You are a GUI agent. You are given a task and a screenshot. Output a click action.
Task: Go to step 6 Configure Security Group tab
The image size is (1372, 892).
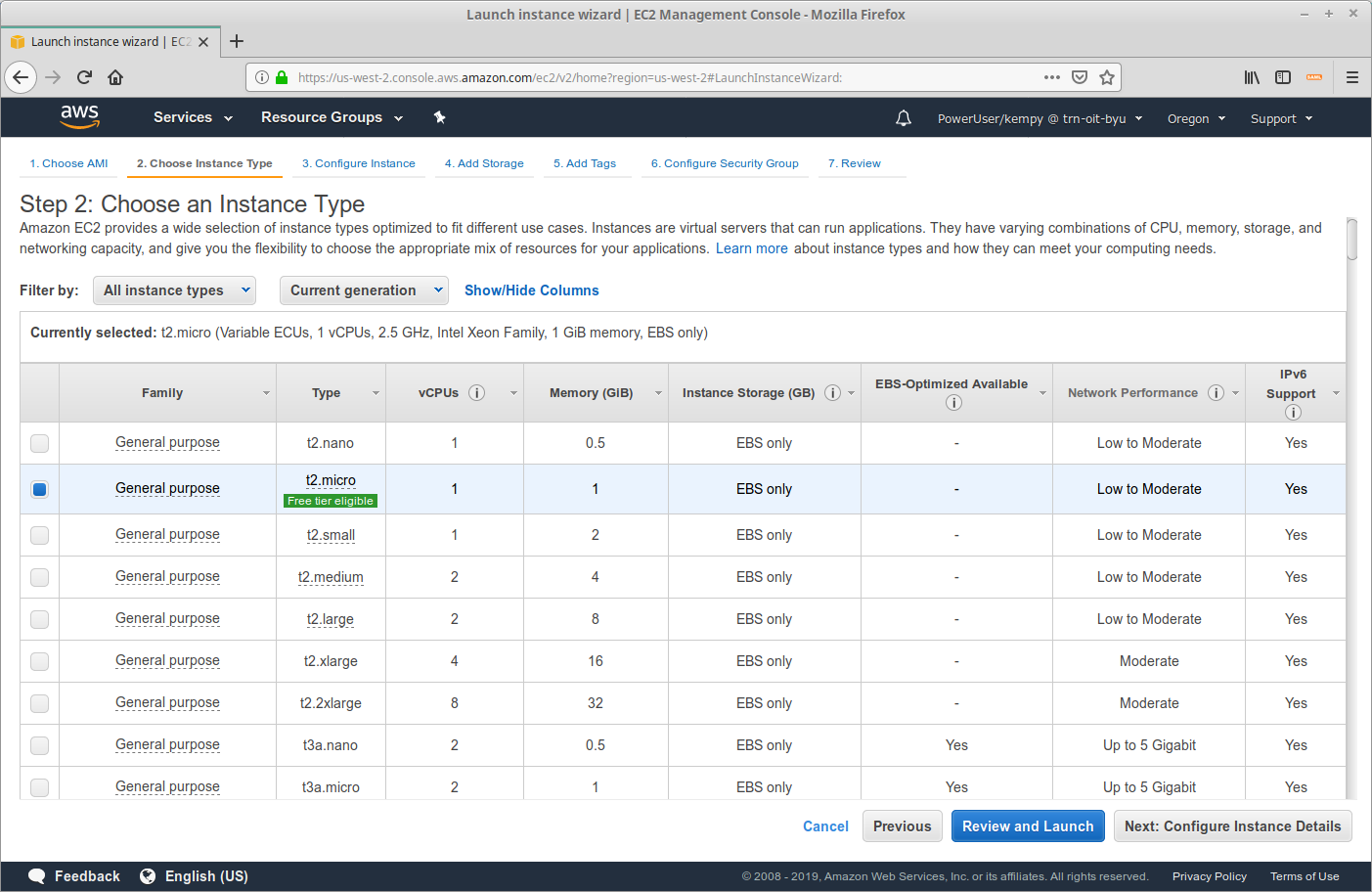(x=725, y=163)
